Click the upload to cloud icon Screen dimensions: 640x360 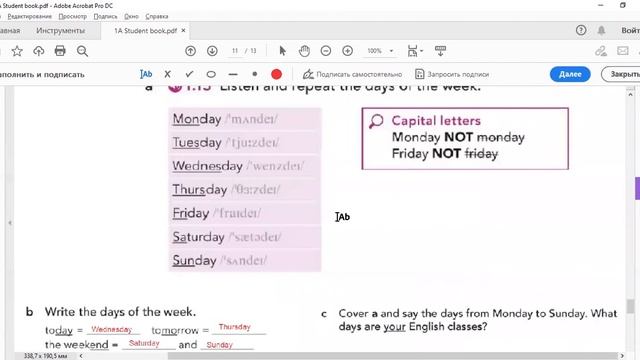pos(38,51)
